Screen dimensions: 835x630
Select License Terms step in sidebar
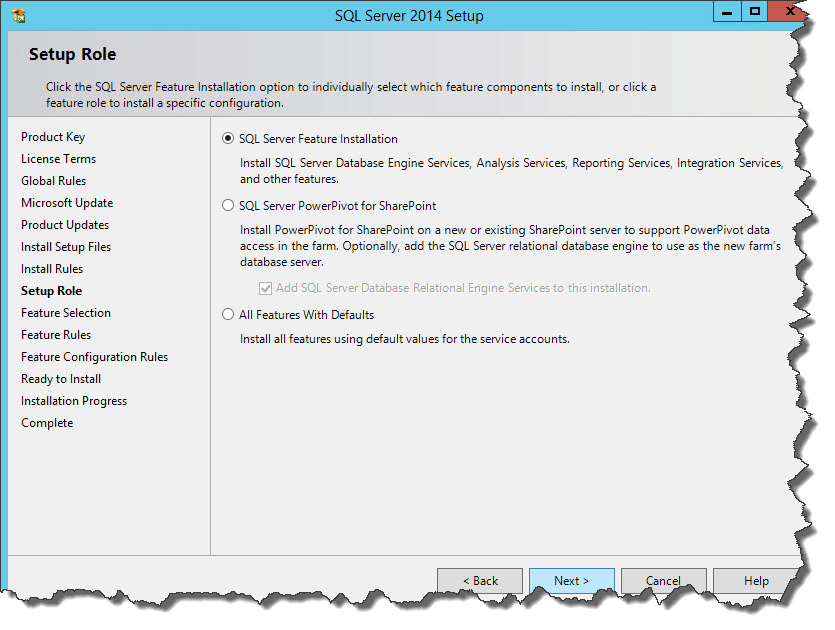[x=58, y=159]
